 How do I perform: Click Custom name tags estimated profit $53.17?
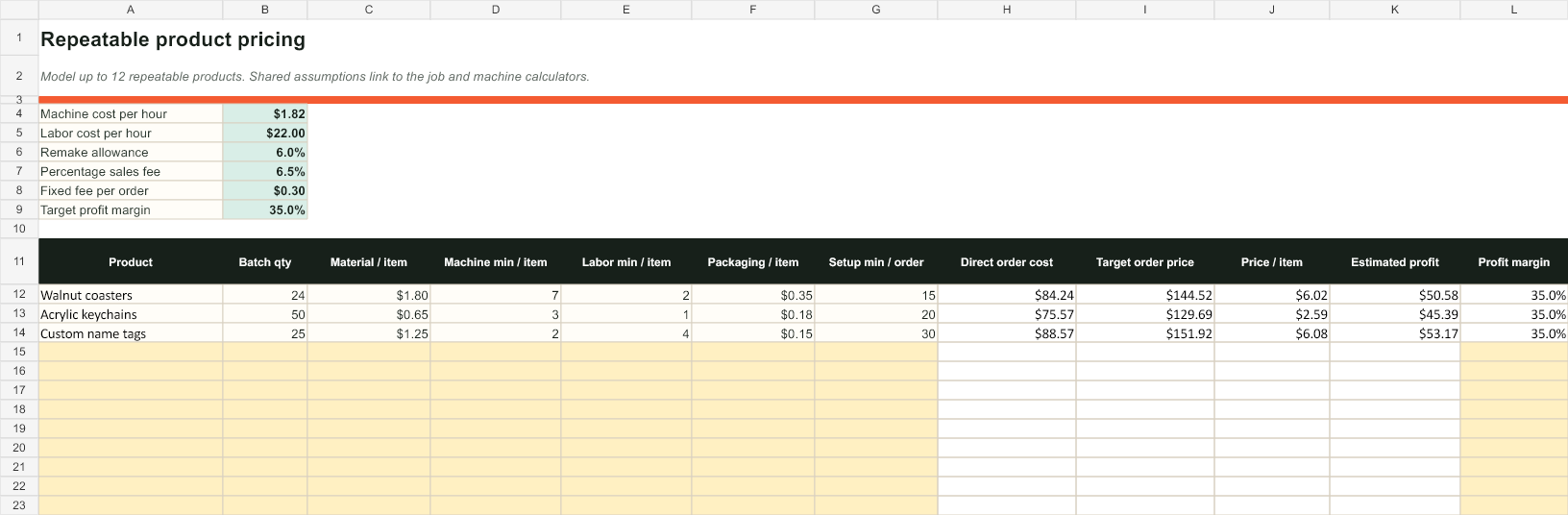(x=1395, y=333)
